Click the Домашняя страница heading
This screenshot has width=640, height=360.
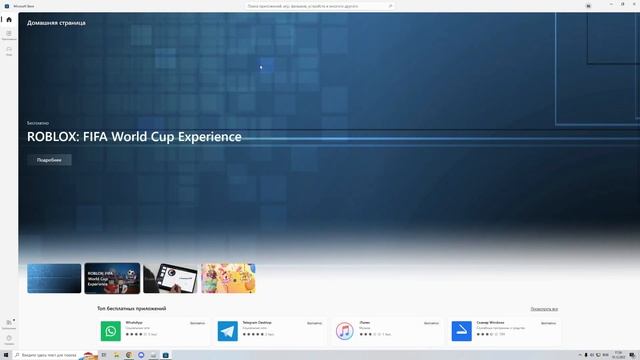56,23
